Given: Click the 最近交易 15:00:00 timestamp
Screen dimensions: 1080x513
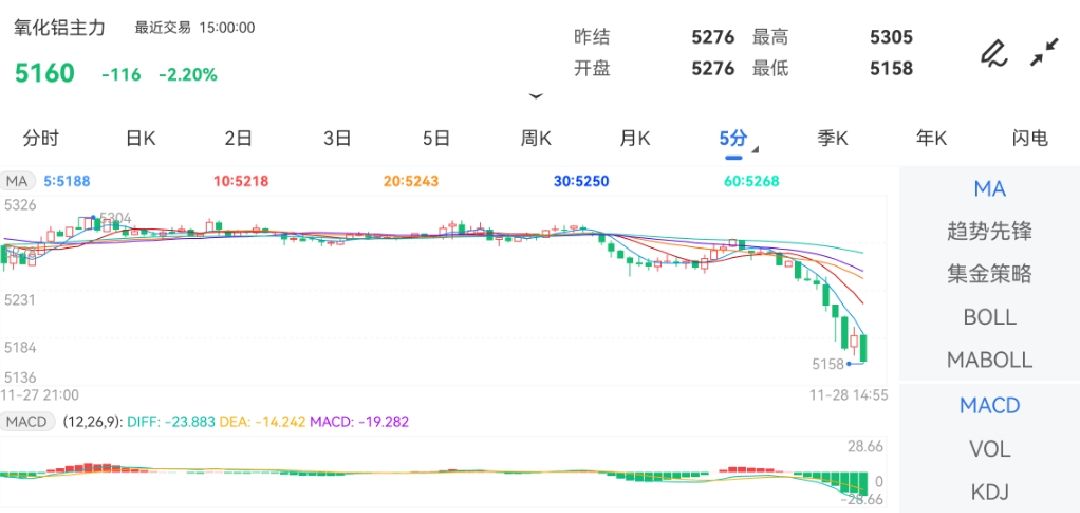Looking at the screenshot, I should click(194, 28).
